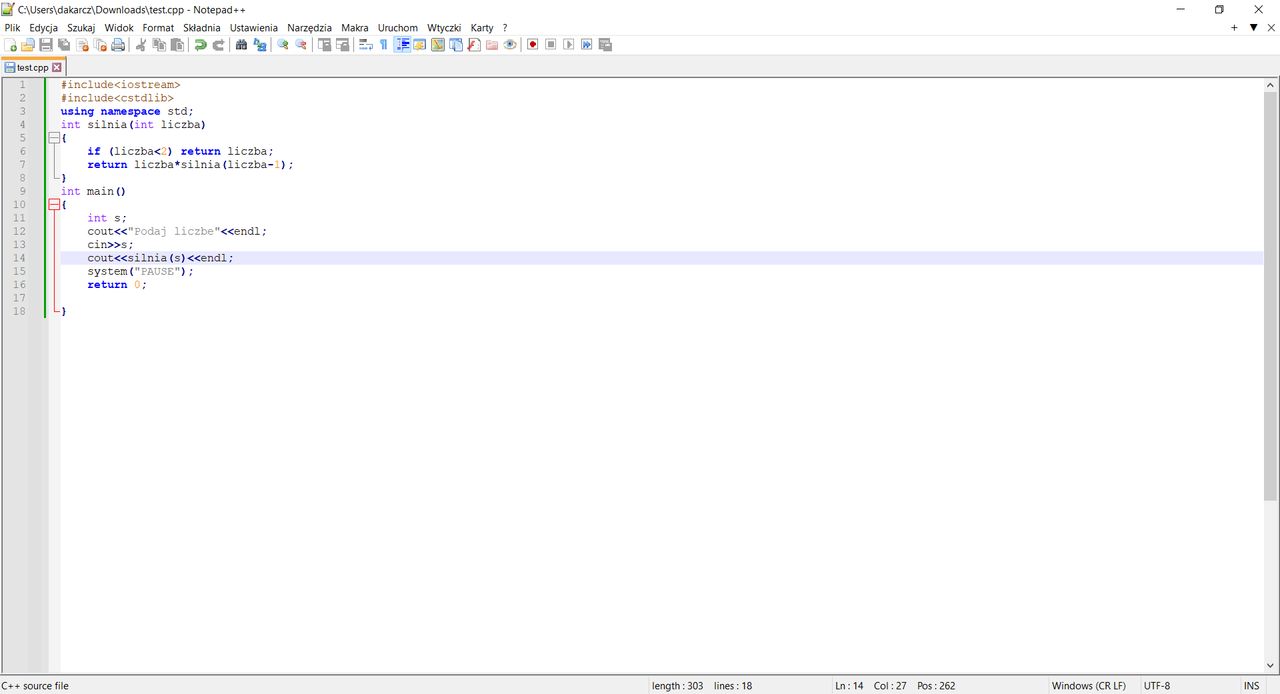Click line number 14 in the margin

(x=20, y=257)
